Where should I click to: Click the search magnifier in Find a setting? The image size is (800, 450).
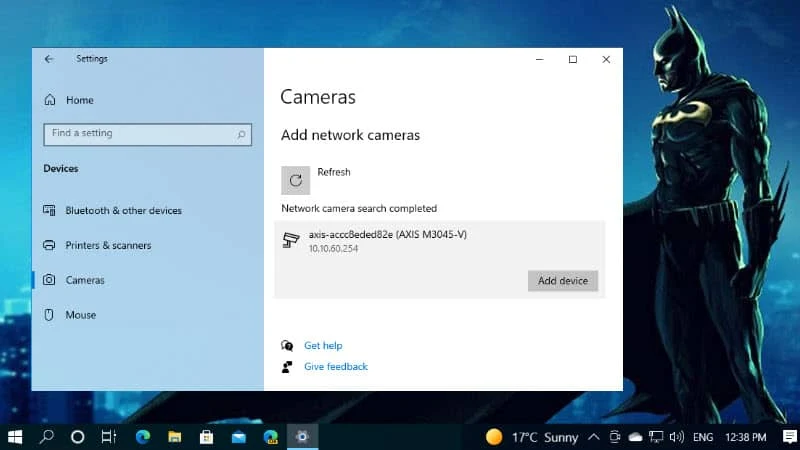[241, 134]
